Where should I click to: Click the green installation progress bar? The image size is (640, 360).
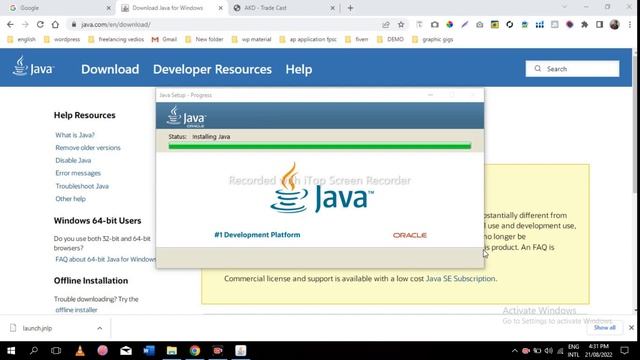pyautogui.click(x=320, y=146)
